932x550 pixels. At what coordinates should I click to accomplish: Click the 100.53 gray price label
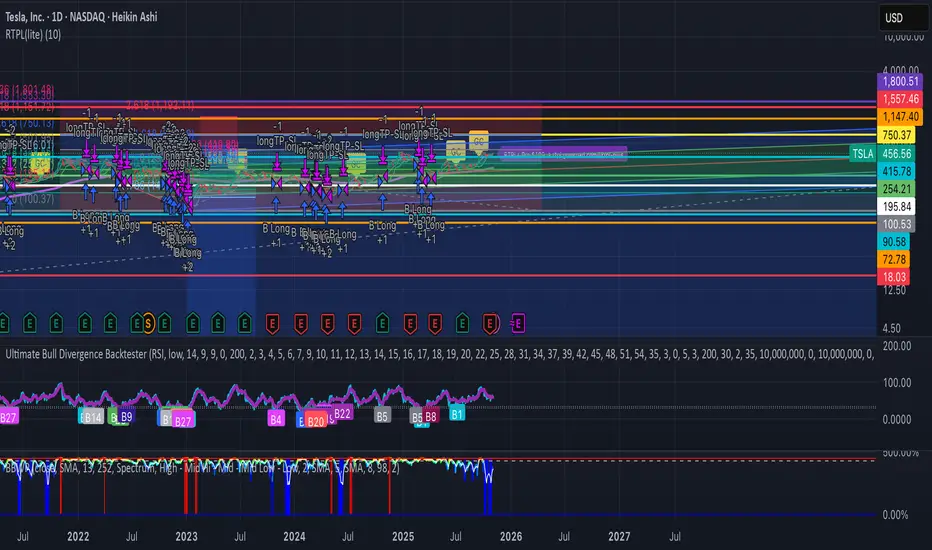pyautogui.click(x=896, y=224)
